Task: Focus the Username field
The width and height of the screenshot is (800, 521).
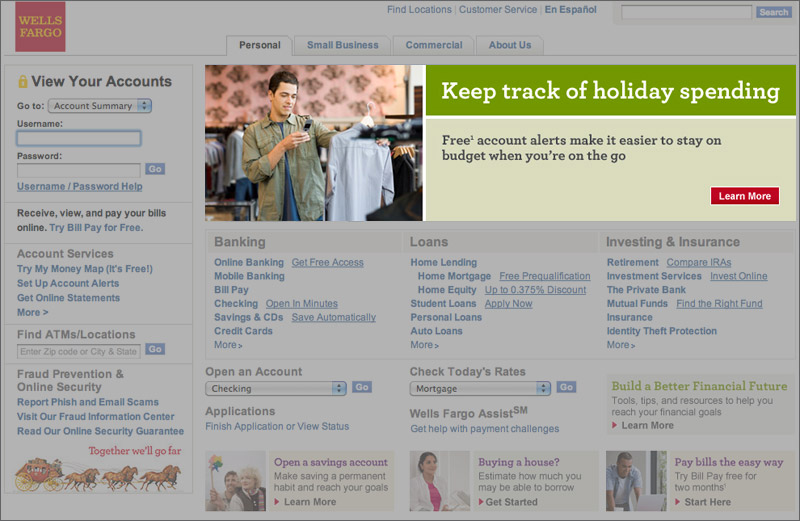Action: (x=79, y=138)
